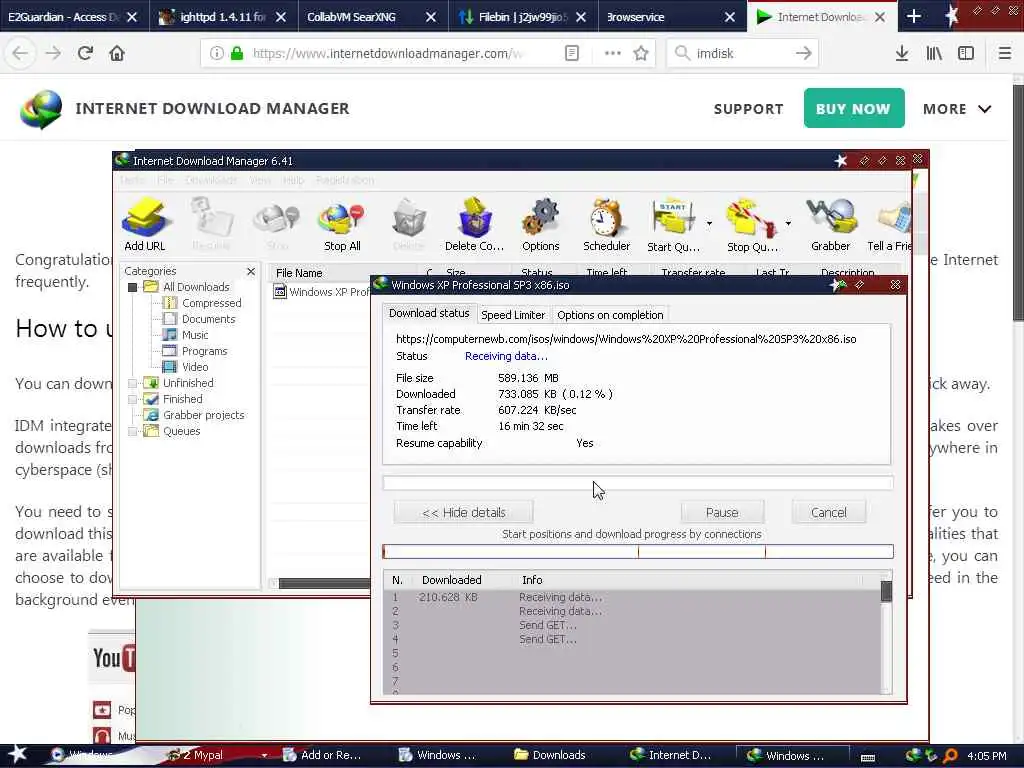Select Compressed category
The width and height of the screenshot is (1024, 768).
(202, 303)
